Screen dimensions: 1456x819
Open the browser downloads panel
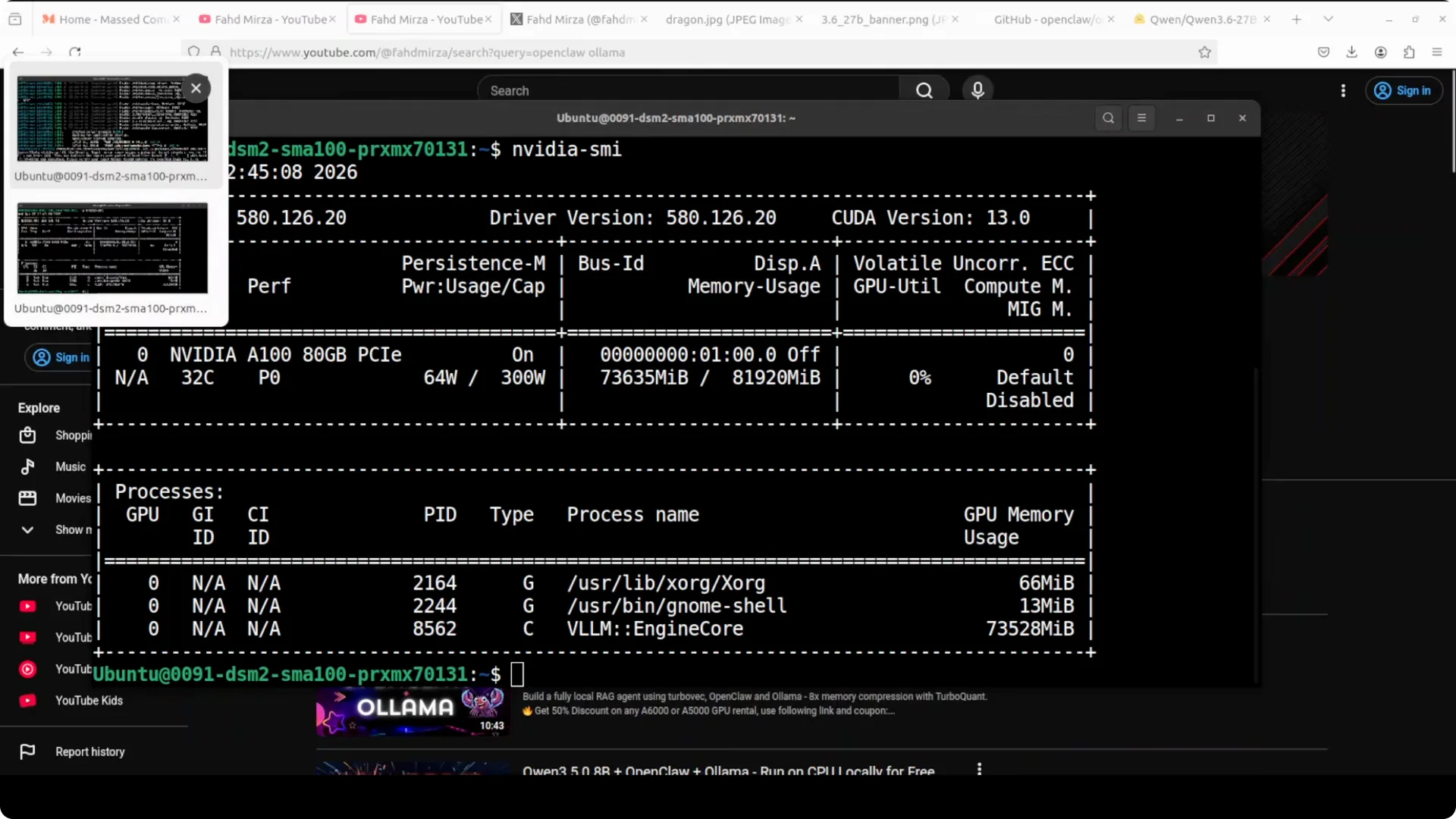1351,52
